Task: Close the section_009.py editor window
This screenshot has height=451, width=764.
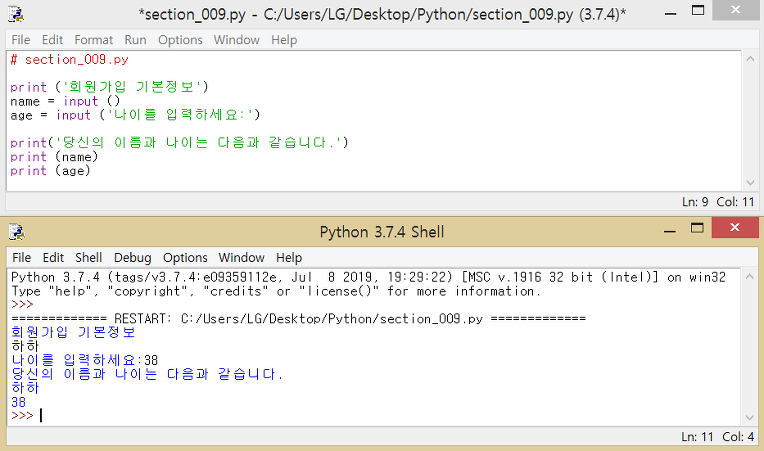Action: [x=736, y=10]
